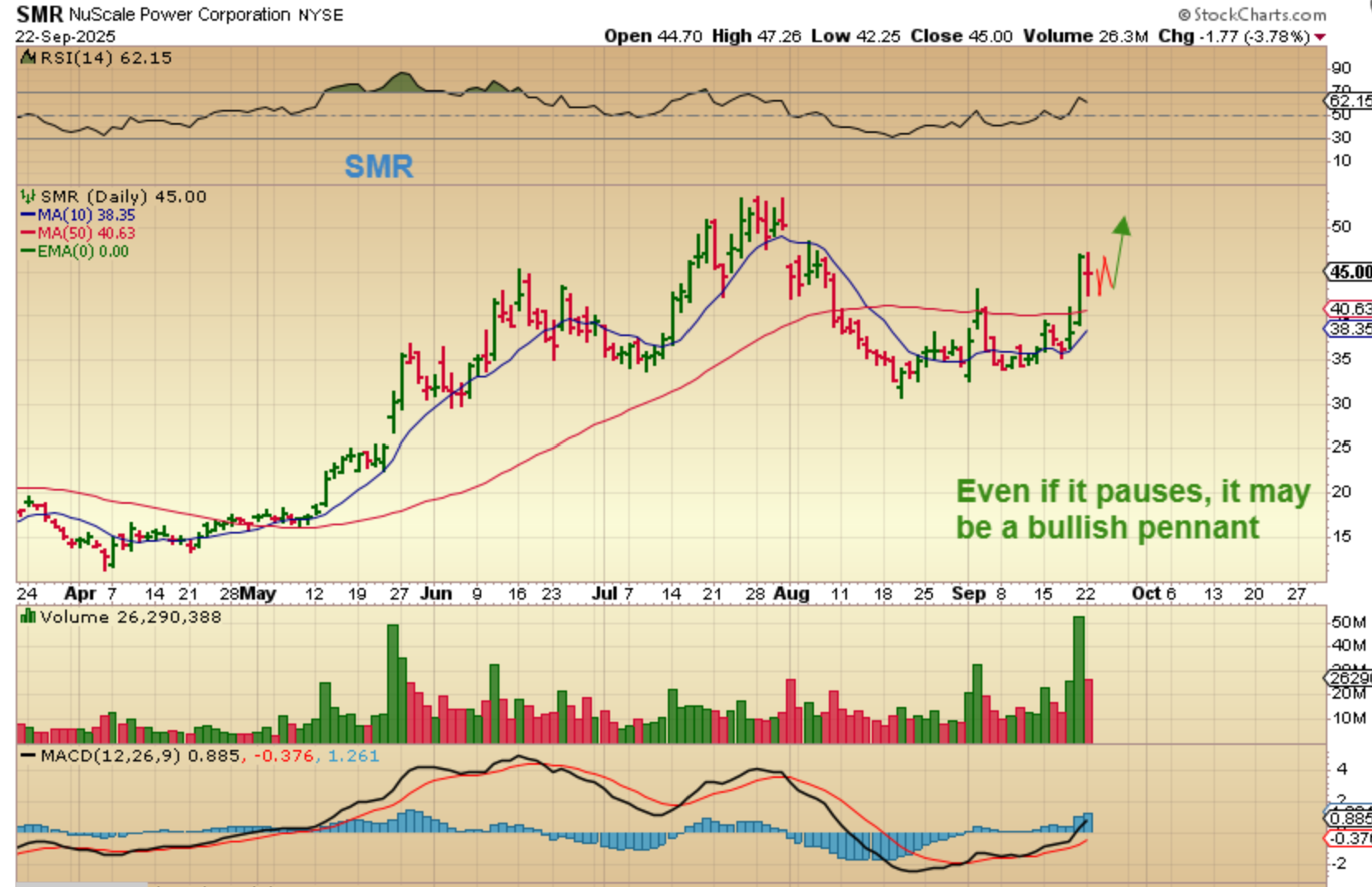
Task: Click the 10M mark on the volume axis
Action: [1348, 718]
